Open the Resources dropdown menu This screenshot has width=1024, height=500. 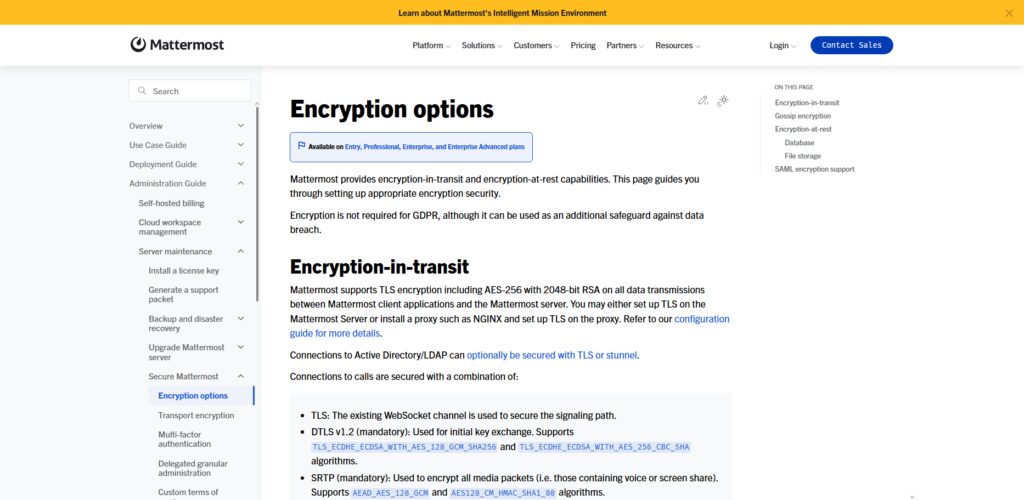click(x=678, y=46)
